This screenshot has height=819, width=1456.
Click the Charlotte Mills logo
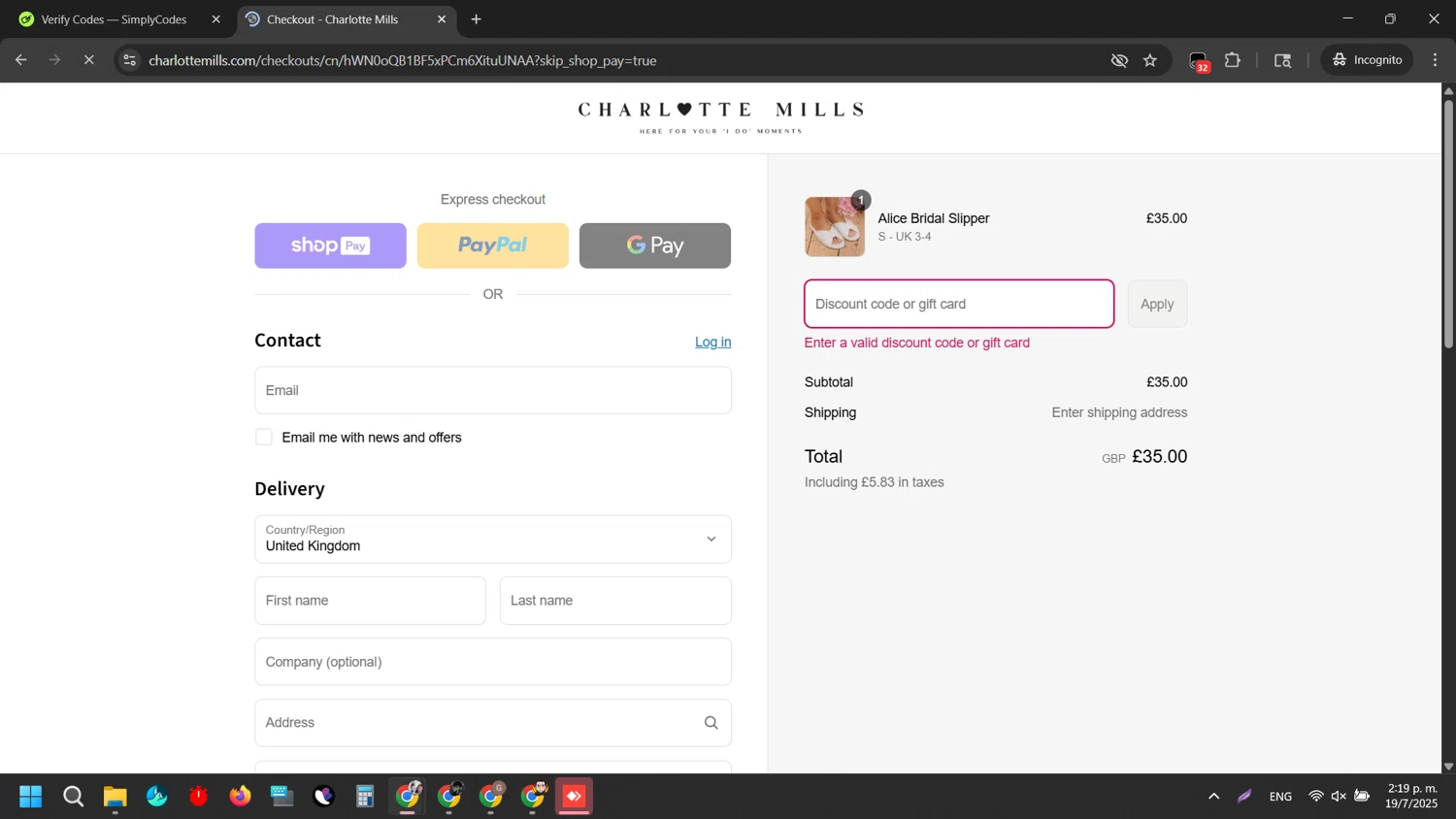tap(720, 117)
